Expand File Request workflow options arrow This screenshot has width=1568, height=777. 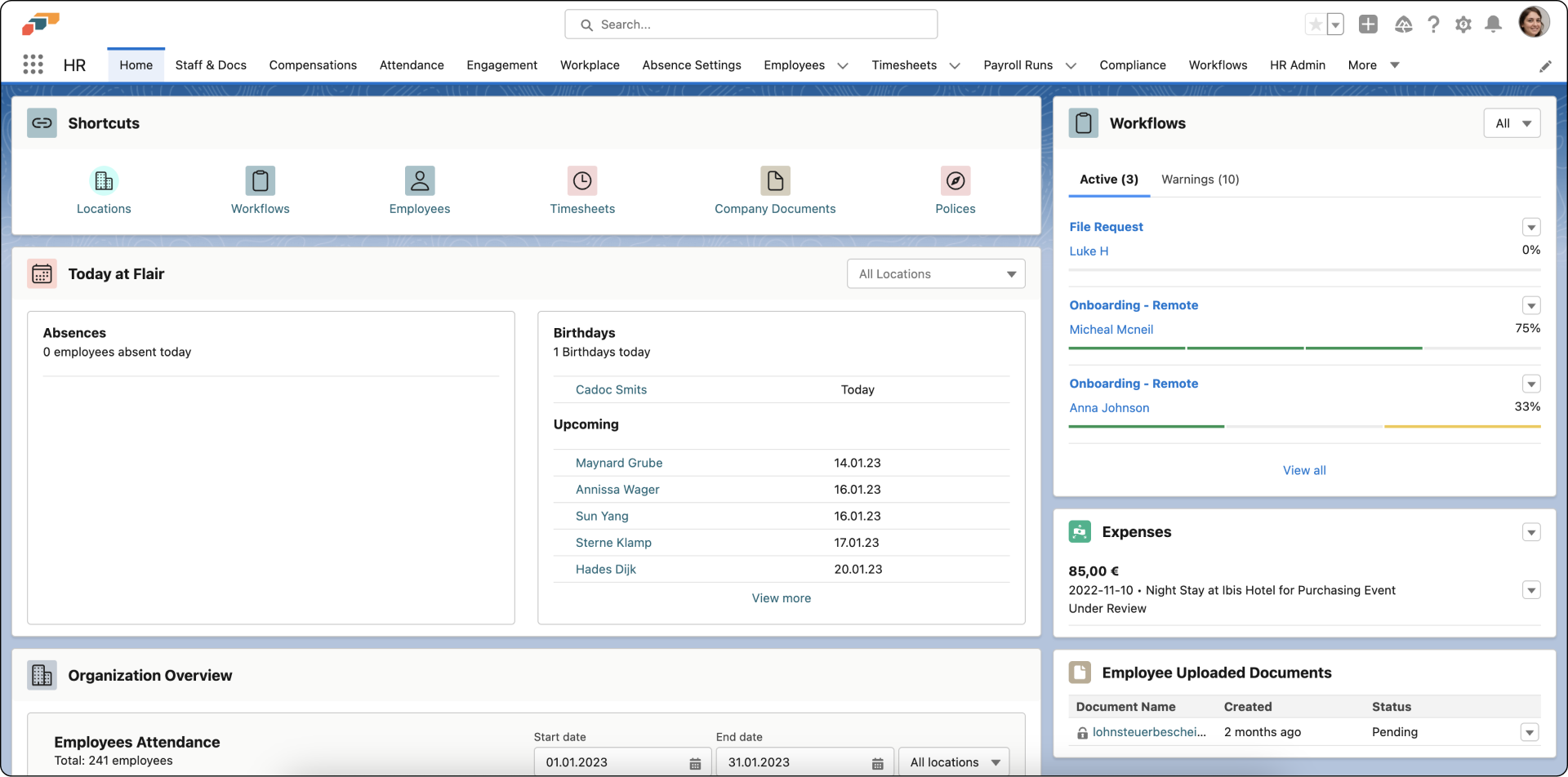[1531, 228]
